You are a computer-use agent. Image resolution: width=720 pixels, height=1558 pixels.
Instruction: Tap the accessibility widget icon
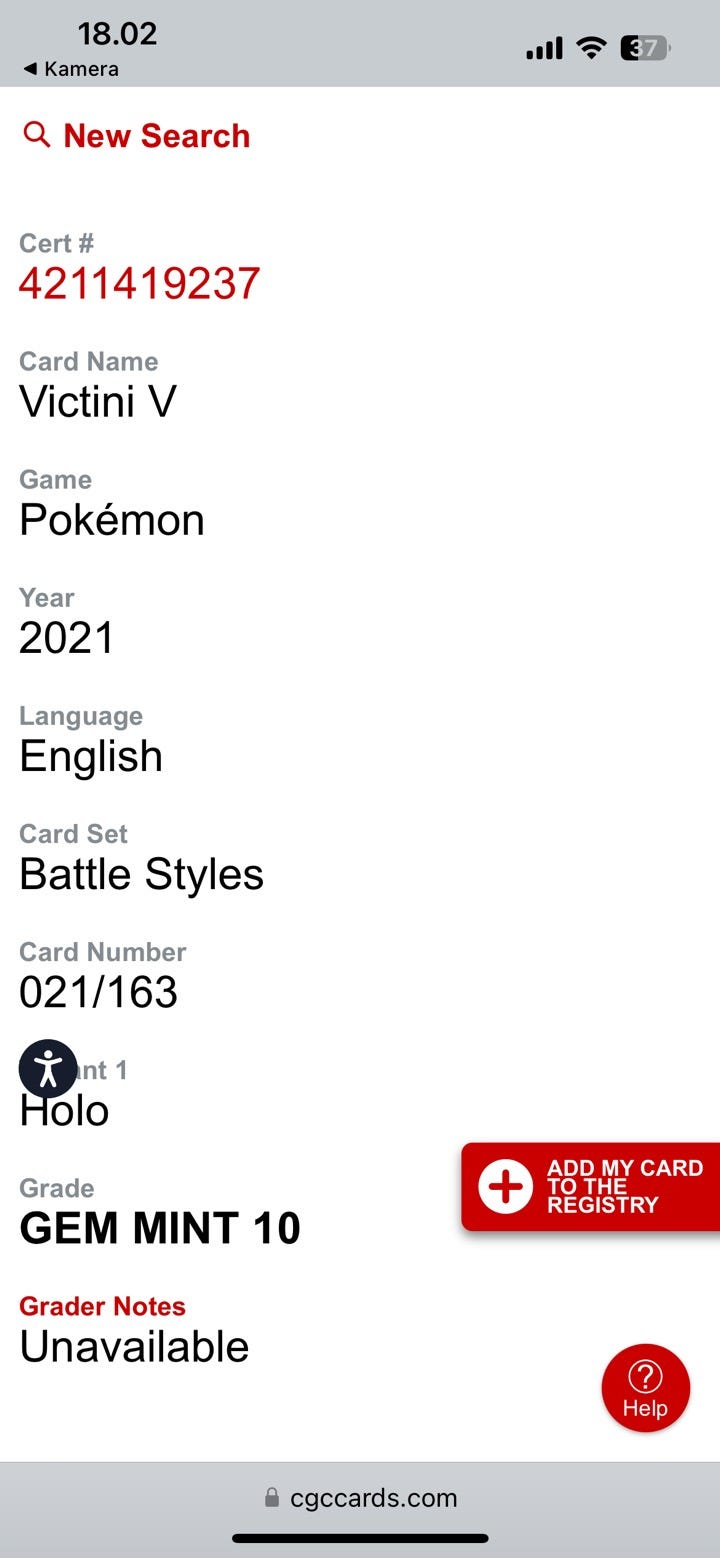point(48,1069)
